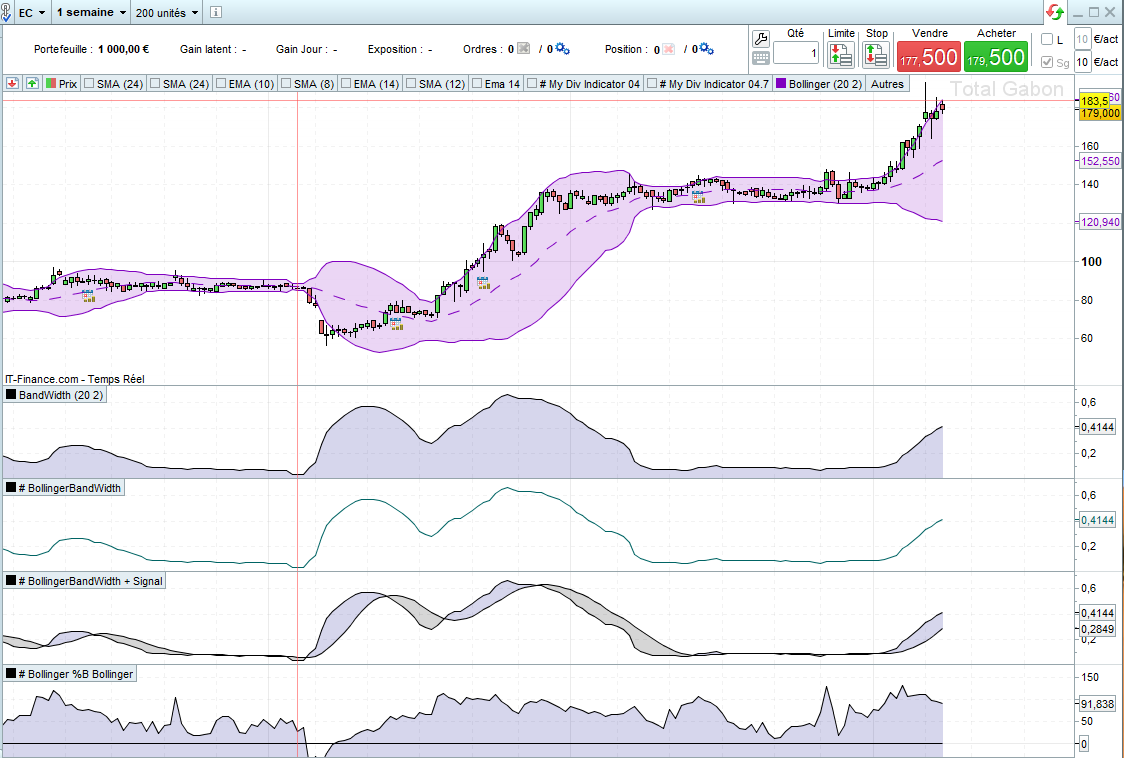Click the red down-arrow indicator icon

click(12, 84)
